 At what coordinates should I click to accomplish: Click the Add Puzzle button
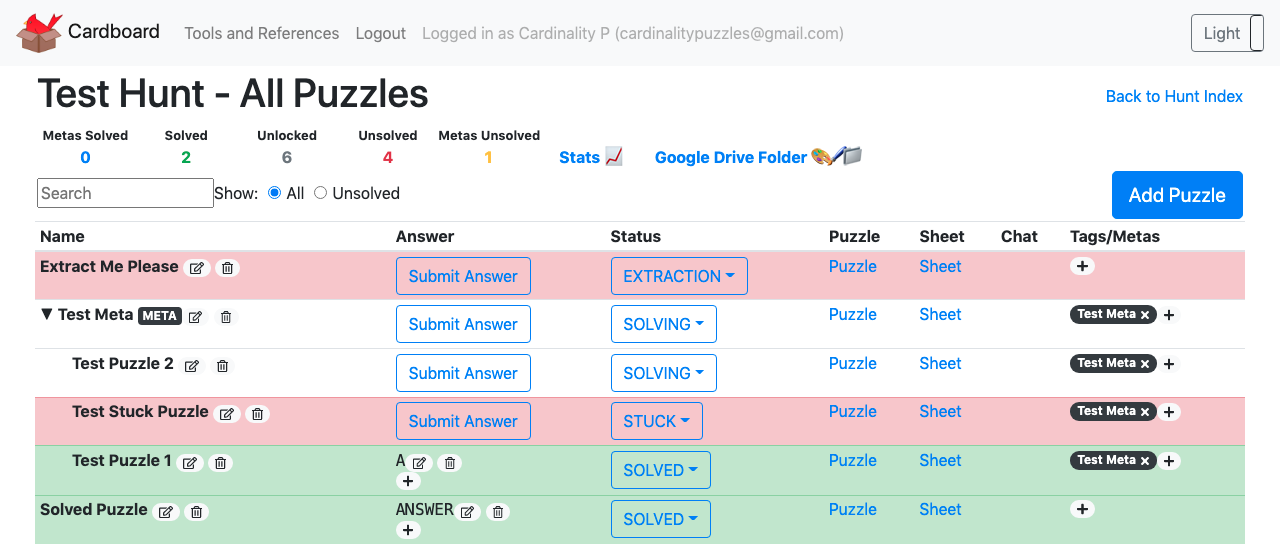(x=1176, y=195)
